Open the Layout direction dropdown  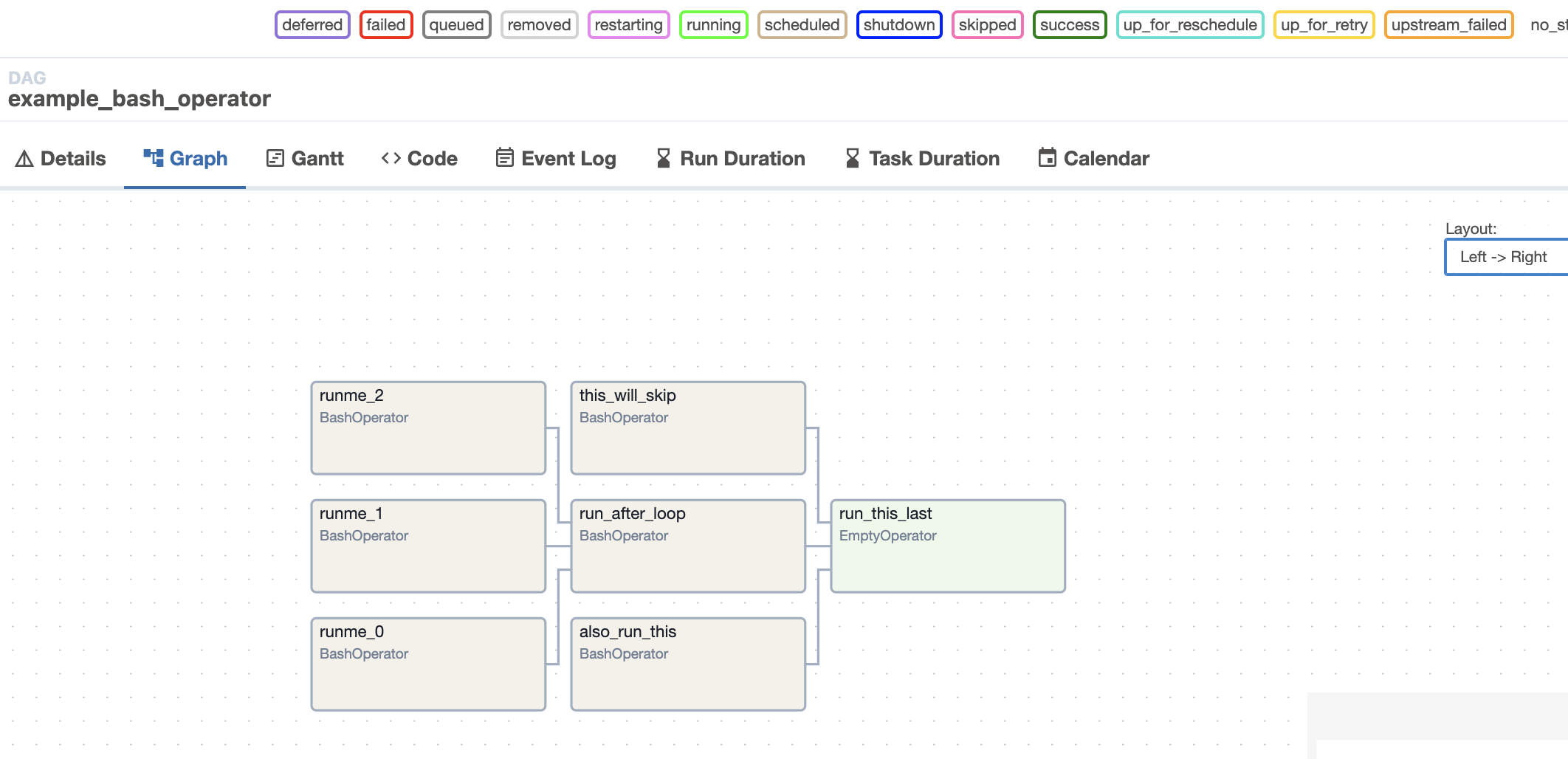pos(1505,257)
